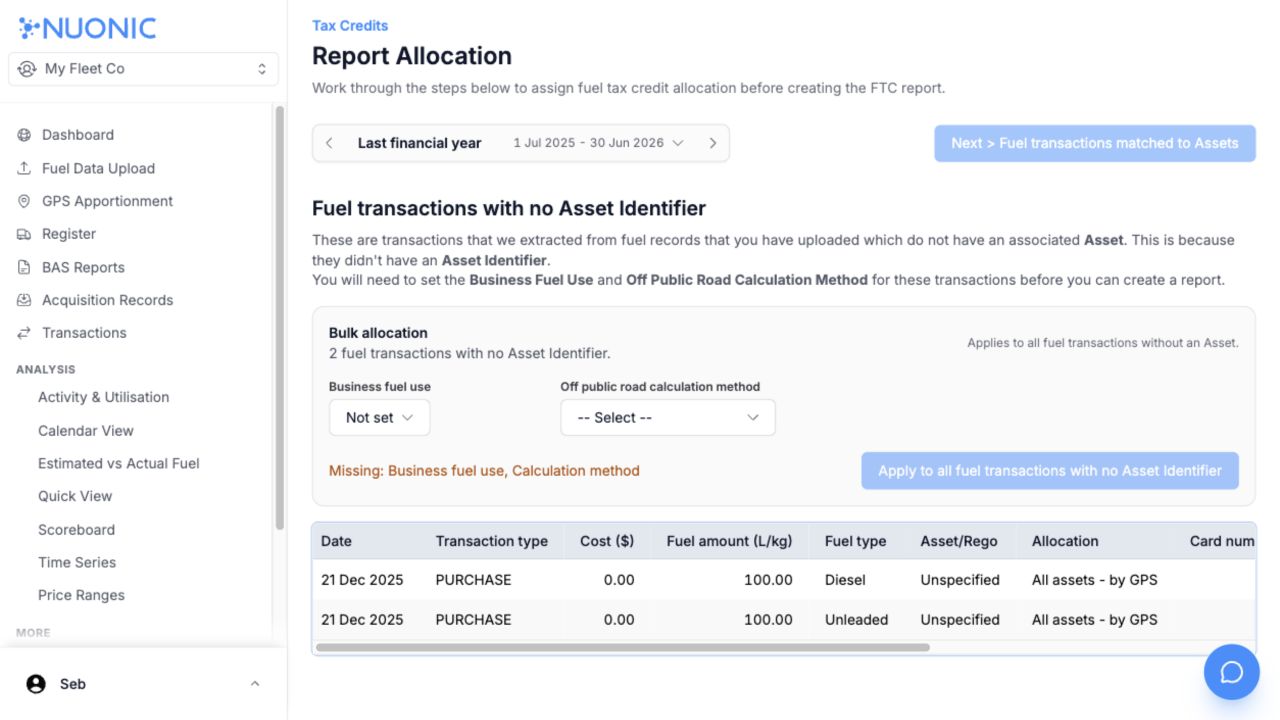
Task: Click the sidebar vertical scrollbar
Action: [279, 318]
